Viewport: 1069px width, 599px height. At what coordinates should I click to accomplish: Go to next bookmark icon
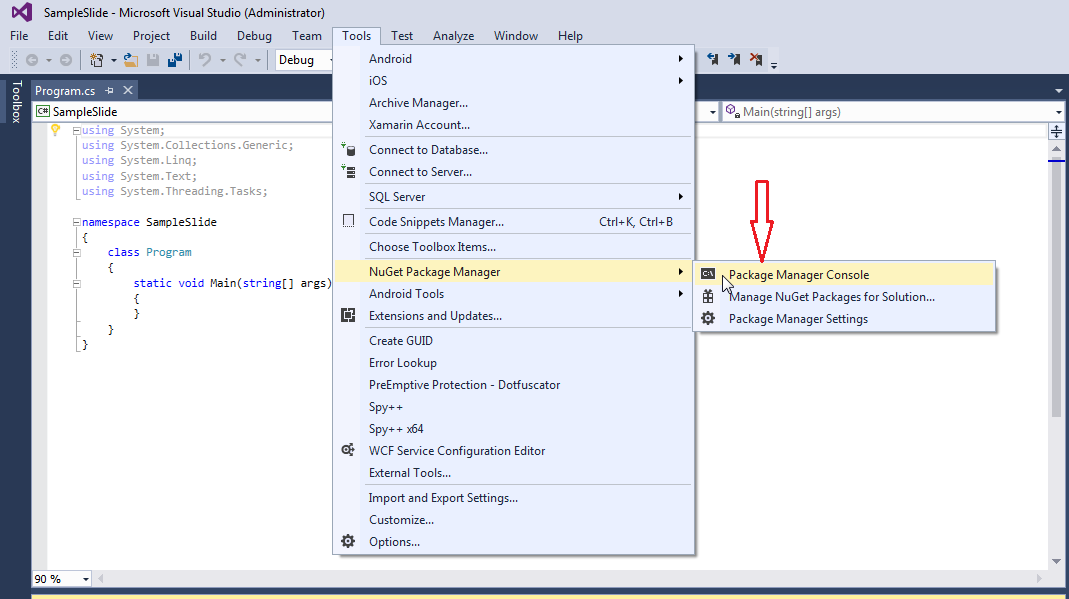click(x=734, y=60)
